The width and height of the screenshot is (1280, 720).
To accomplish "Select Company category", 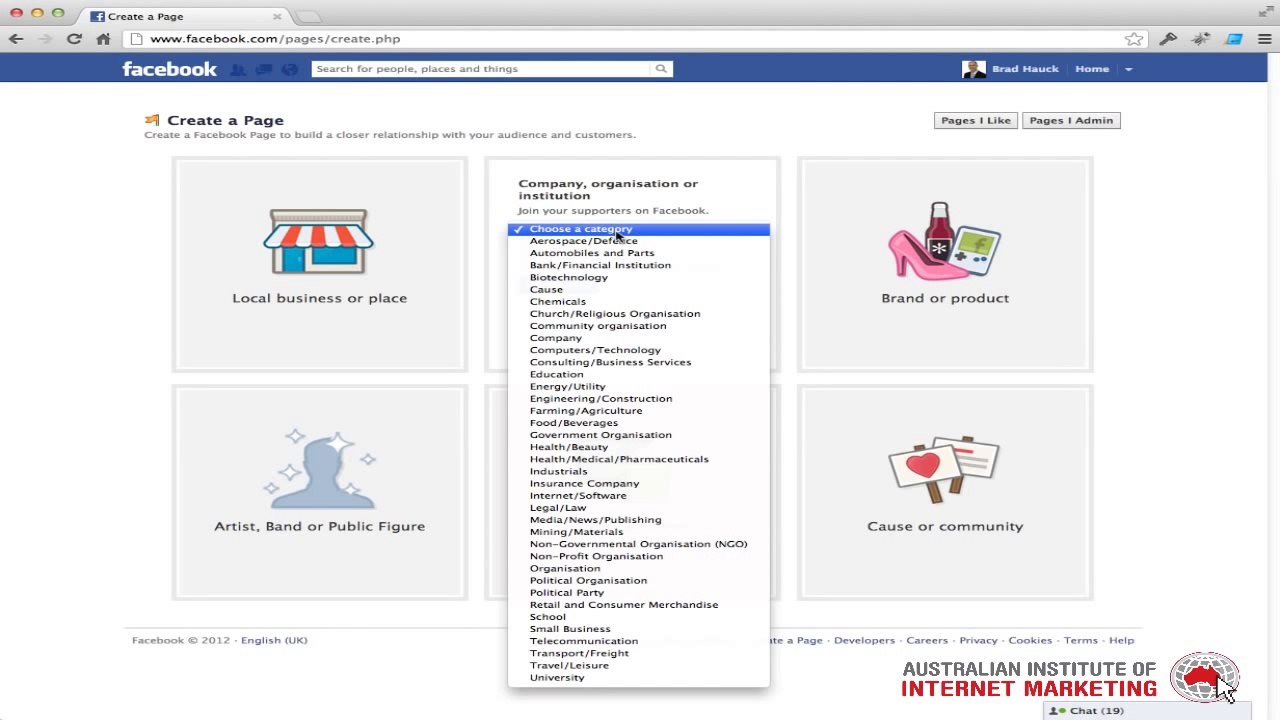I will click(638, 338).
